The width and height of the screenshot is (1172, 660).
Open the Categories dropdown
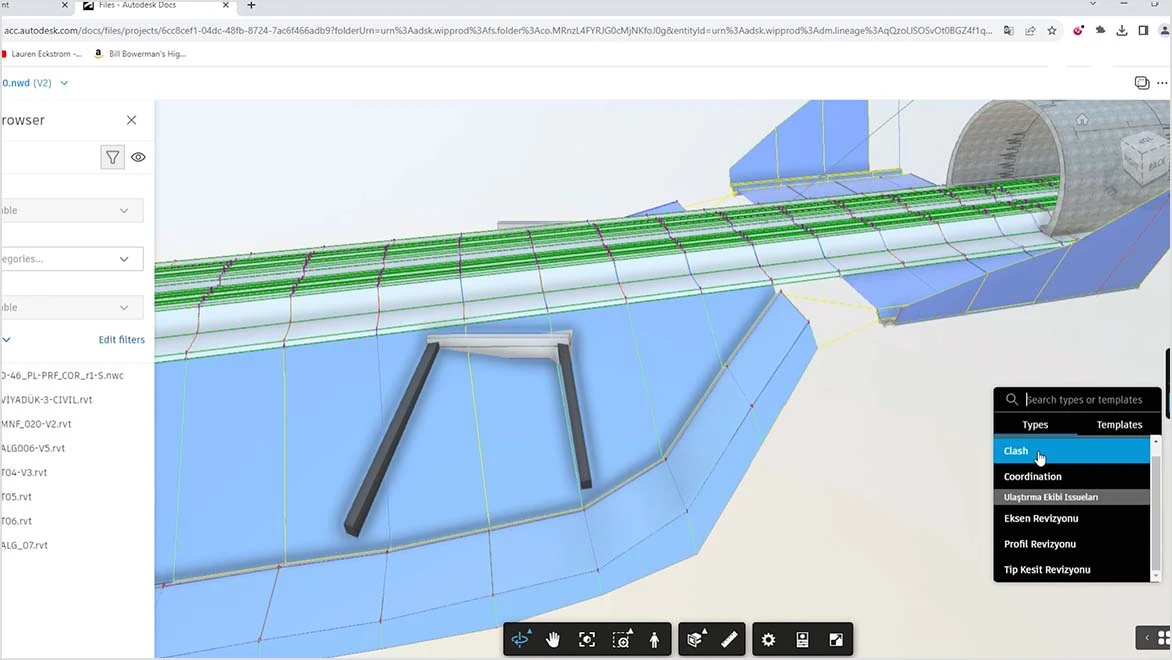pos(70,259)
